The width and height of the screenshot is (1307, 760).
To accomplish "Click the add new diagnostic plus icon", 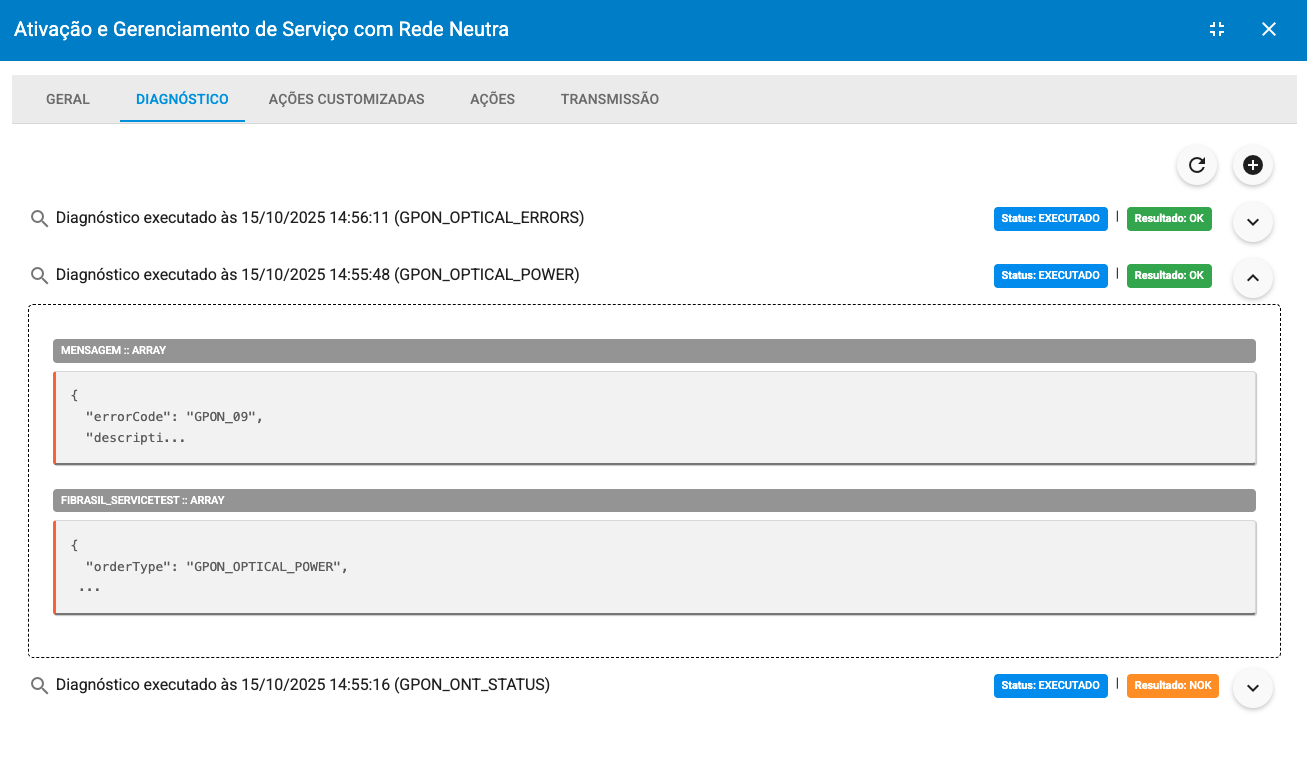I will [x=1252, y=165].
